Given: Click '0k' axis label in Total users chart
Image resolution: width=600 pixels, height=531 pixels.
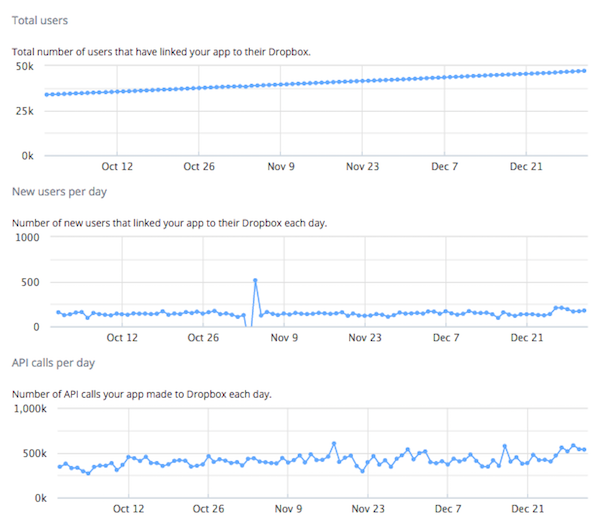Looking at the screenshot, I should tap(28, 156).
